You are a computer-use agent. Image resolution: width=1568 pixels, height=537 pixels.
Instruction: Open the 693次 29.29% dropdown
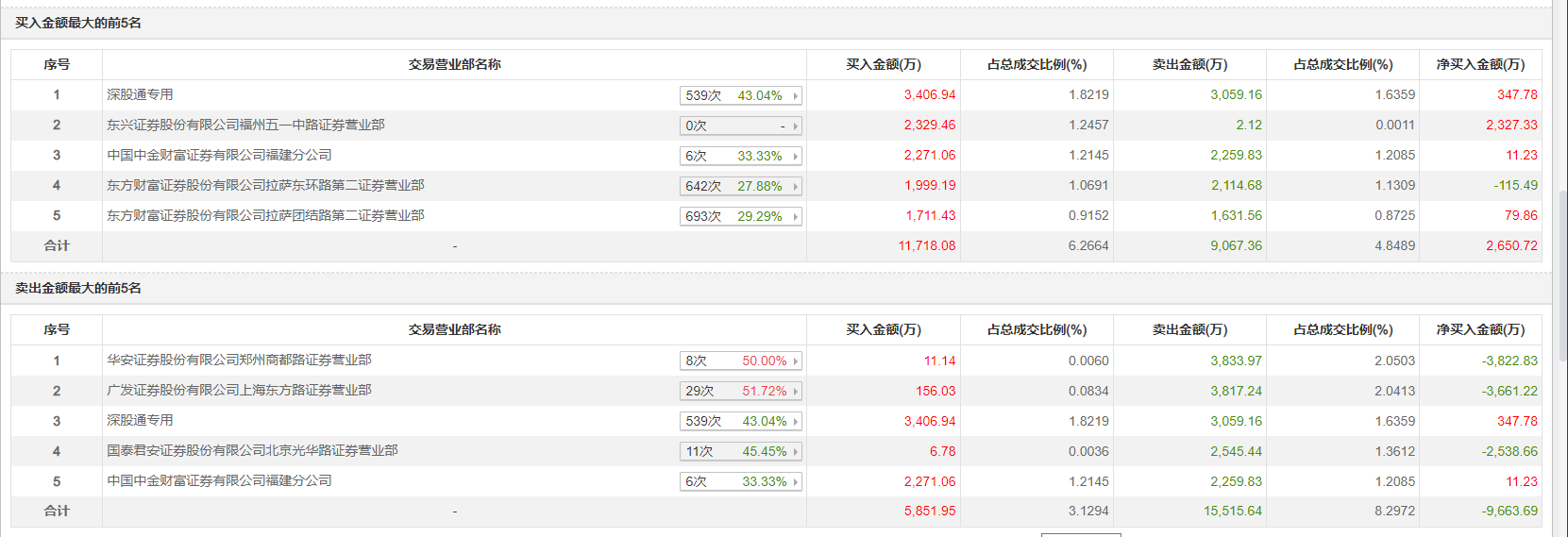coord(740,216)
